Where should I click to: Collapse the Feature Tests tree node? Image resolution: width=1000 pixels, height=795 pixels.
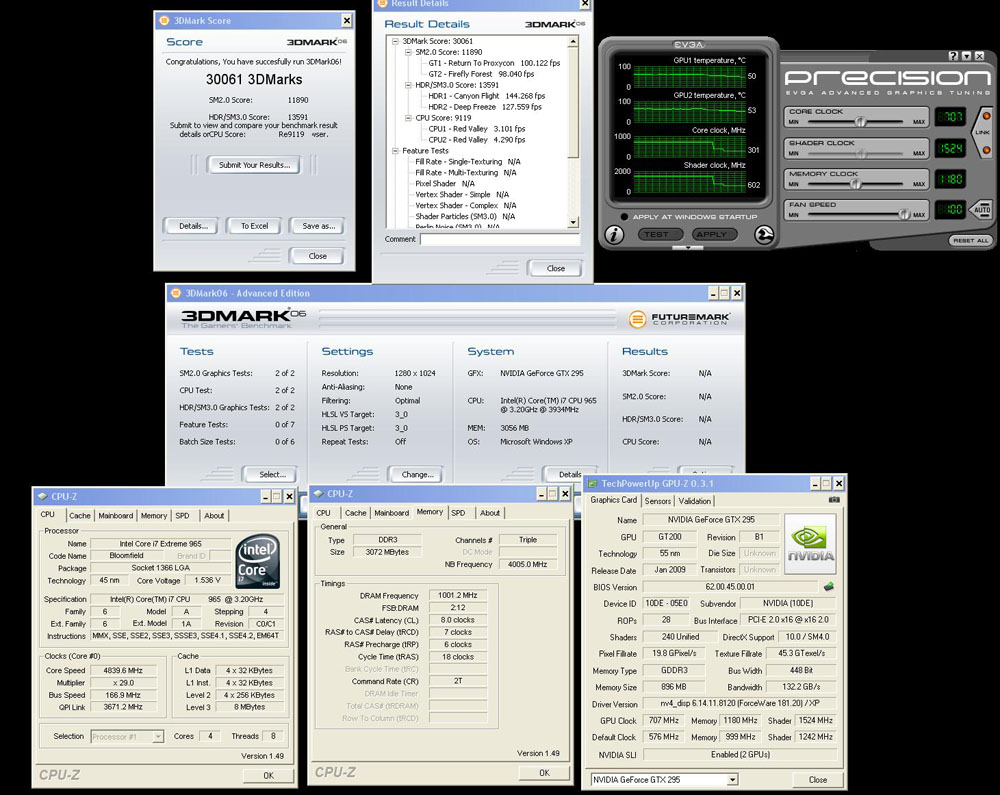click(395, 151)
